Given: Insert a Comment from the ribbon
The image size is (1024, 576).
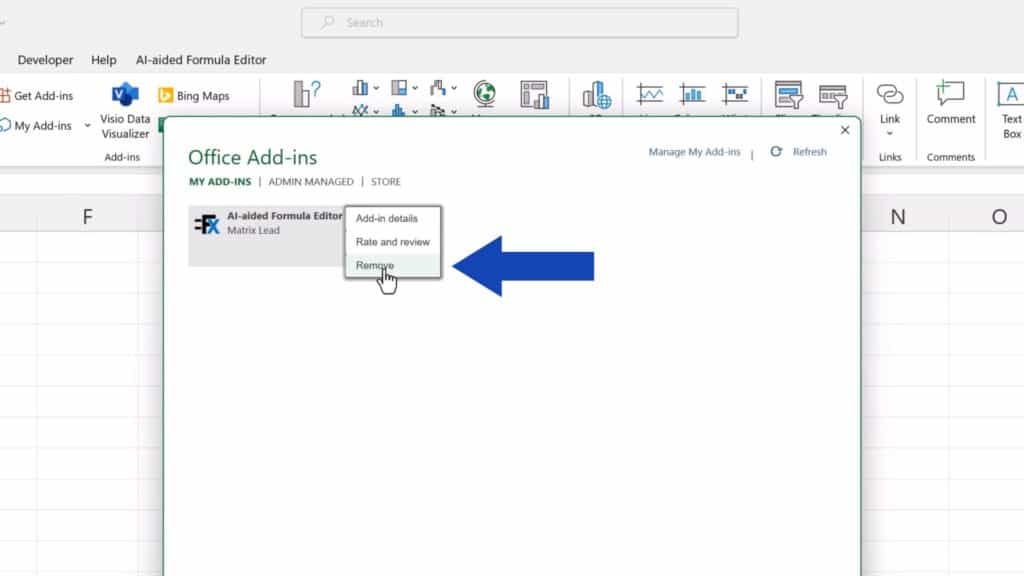Looking at the screenshot, I should pos(950,103).
